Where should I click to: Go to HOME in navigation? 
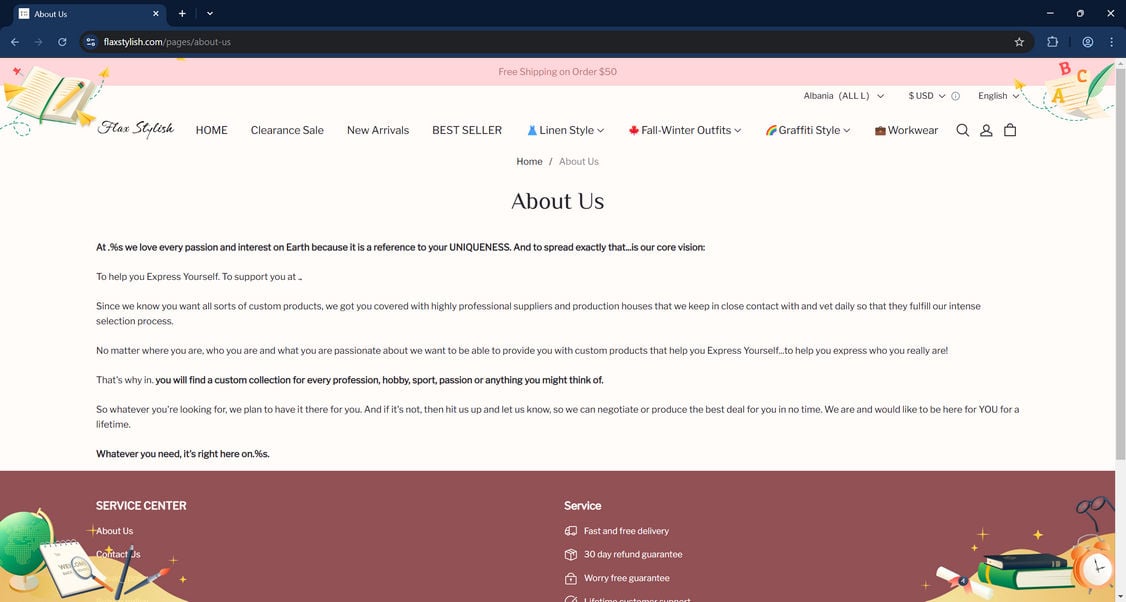click(x=211, y=130)
